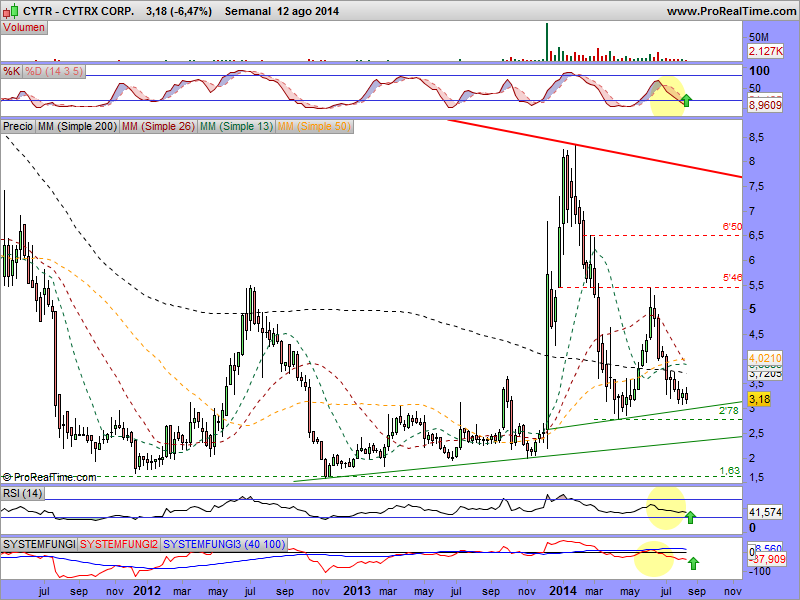
Task: Select the MM (Simple 26) label
Action: [x=158, y=126]
